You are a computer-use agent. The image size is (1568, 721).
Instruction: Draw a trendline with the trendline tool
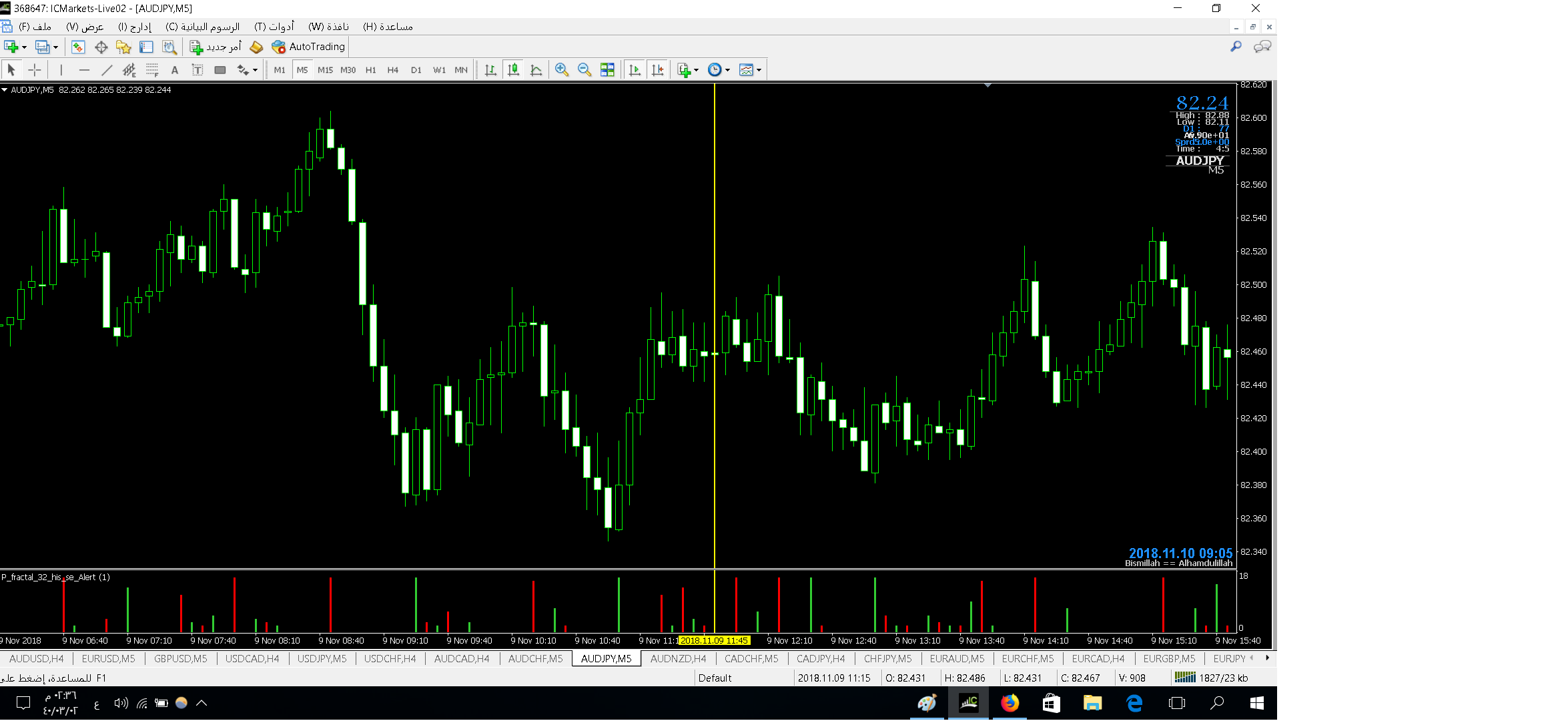pyautogui.click(x=107, y=70)
